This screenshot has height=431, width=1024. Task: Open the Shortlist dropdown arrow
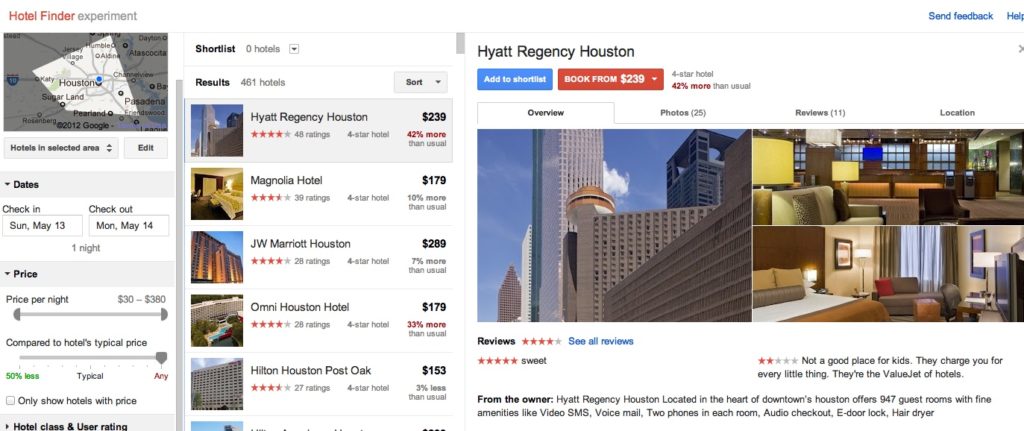[x=294, y=49]
